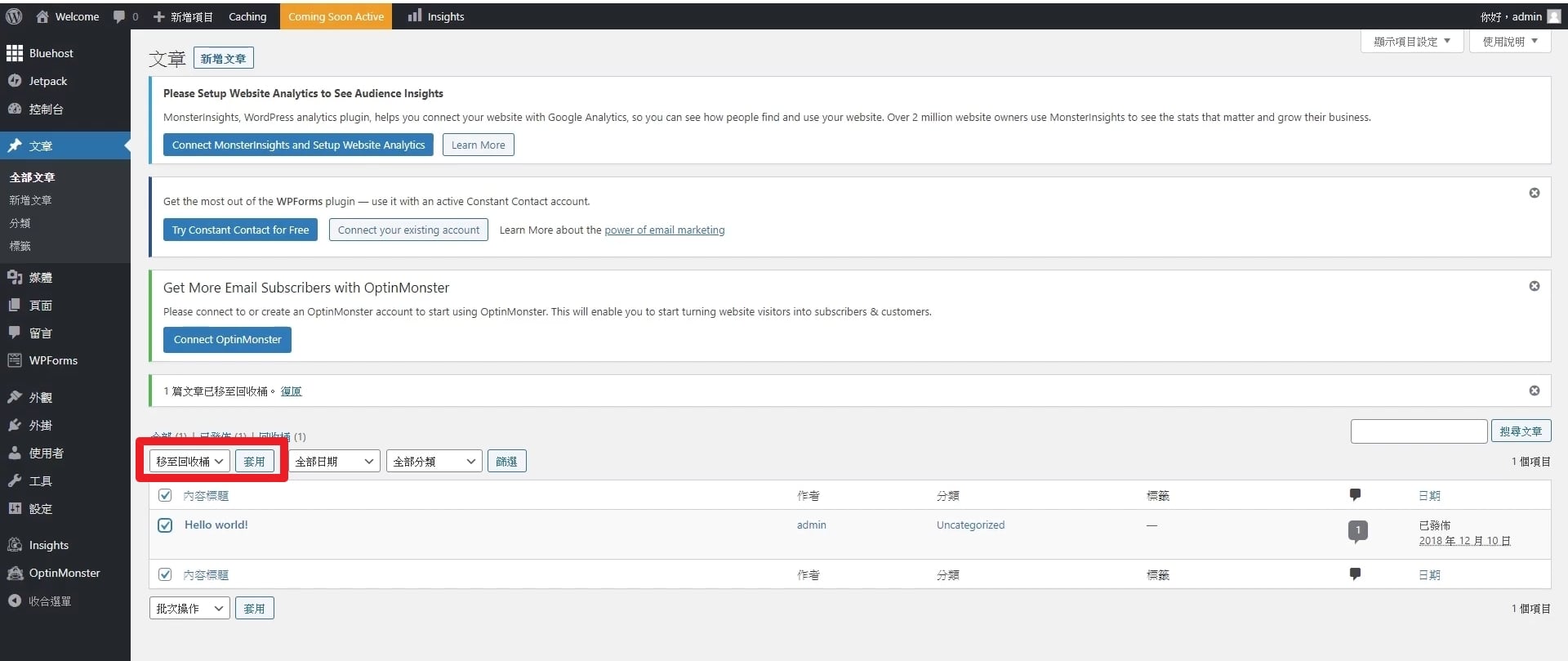Expand the 全部分類 category filter dropdown

(434, 462)
